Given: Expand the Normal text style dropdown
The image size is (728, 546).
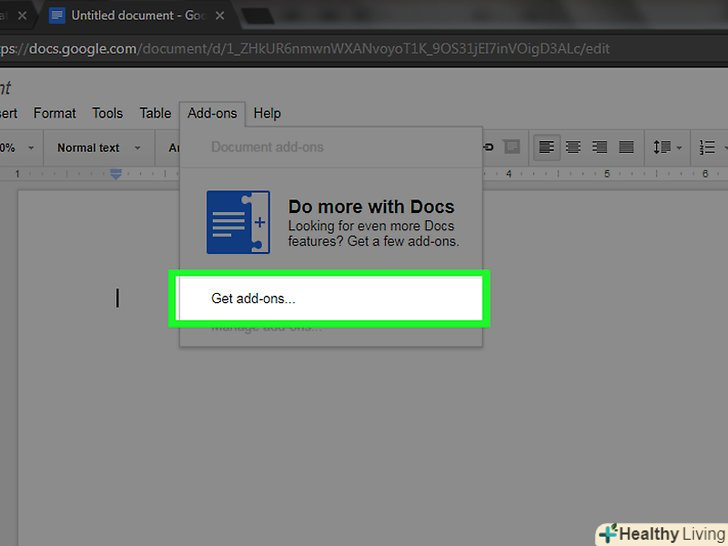Looking at the screenshot, I should (x=98, y=148).
